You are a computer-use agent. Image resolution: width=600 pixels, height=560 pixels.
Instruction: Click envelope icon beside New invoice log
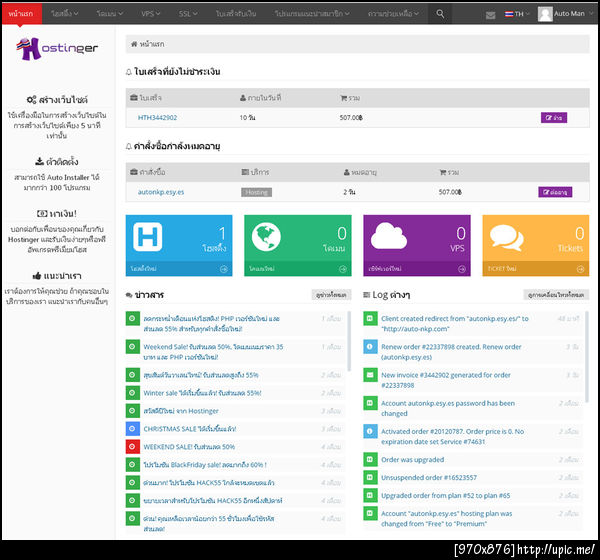370,375
